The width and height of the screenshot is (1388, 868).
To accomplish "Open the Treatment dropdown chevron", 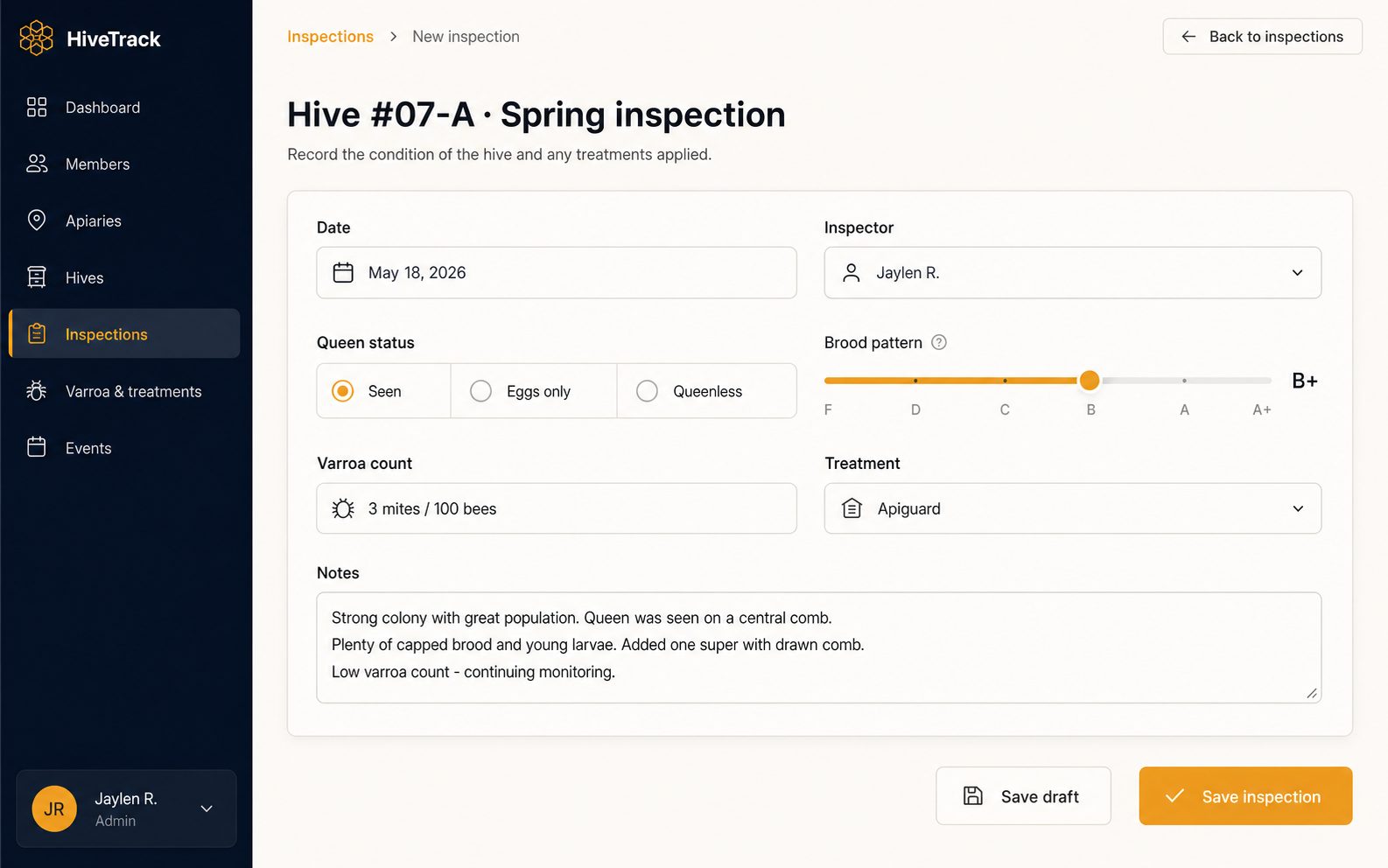I will tap(1298, 508).
